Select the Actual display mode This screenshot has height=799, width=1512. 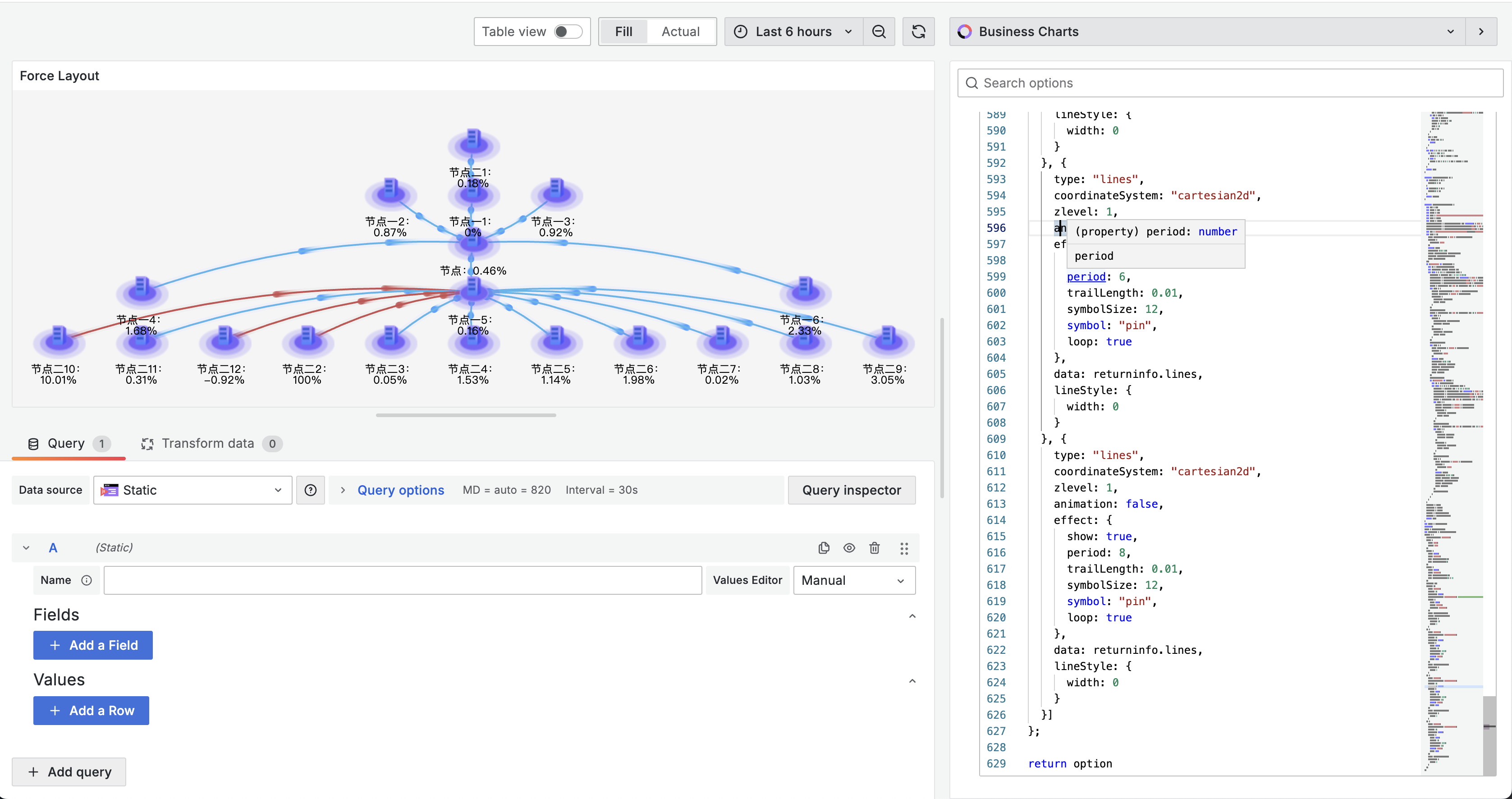point(680,32)
